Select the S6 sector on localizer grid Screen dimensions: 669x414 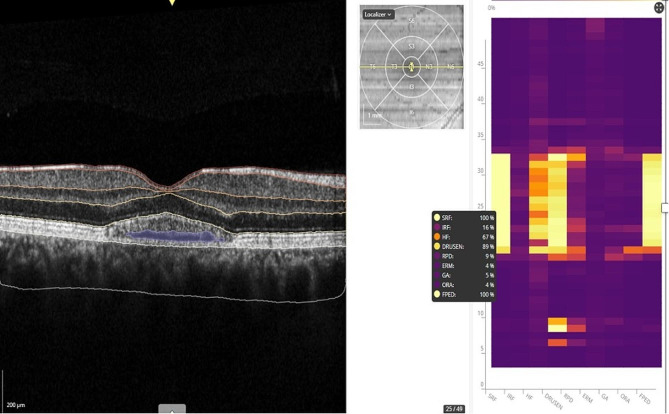coord(411,20)
